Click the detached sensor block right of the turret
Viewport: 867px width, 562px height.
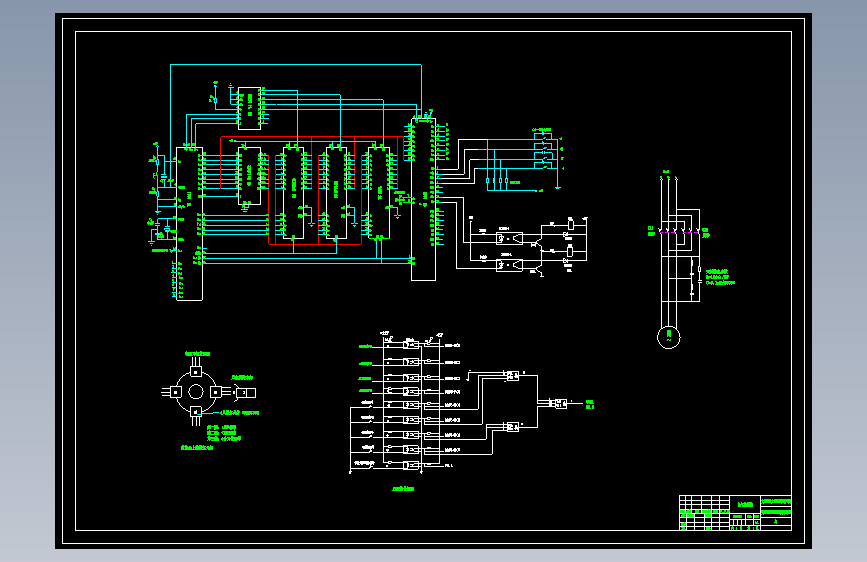[247, 393]
